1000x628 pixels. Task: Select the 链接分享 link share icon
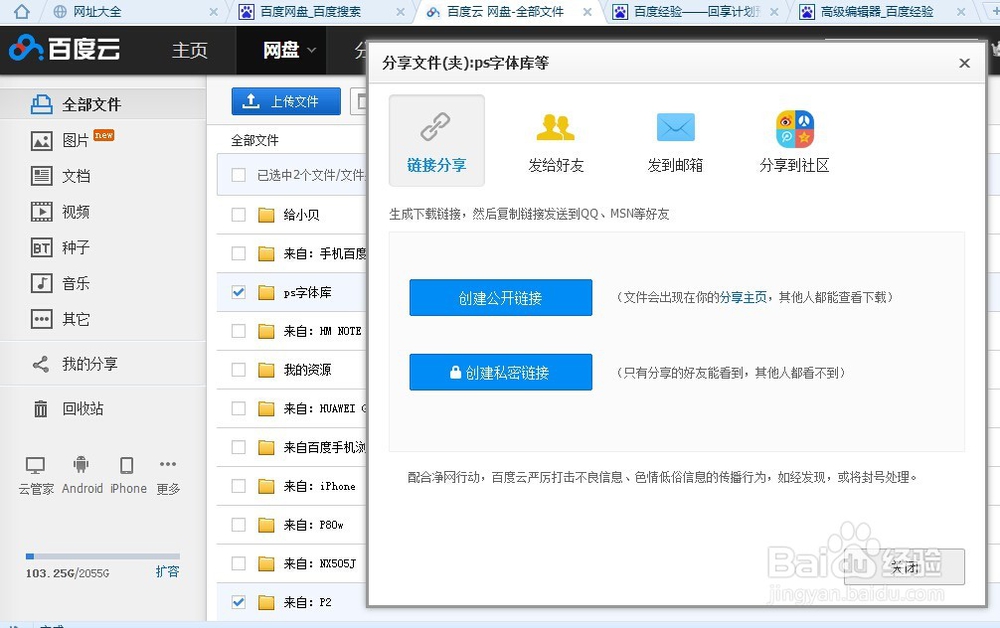[436, 126]
